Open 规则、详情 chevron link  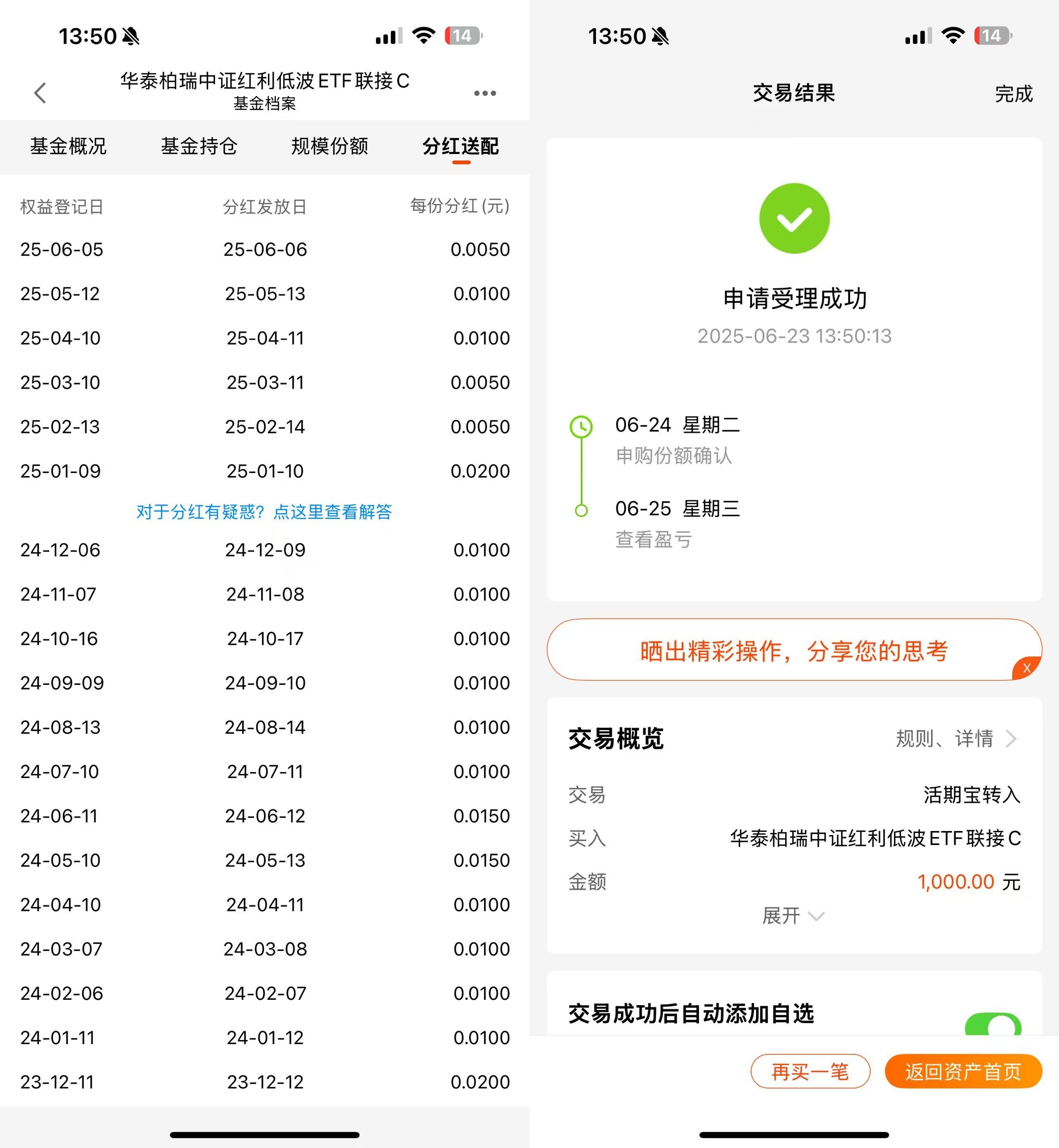click(956, 739)
